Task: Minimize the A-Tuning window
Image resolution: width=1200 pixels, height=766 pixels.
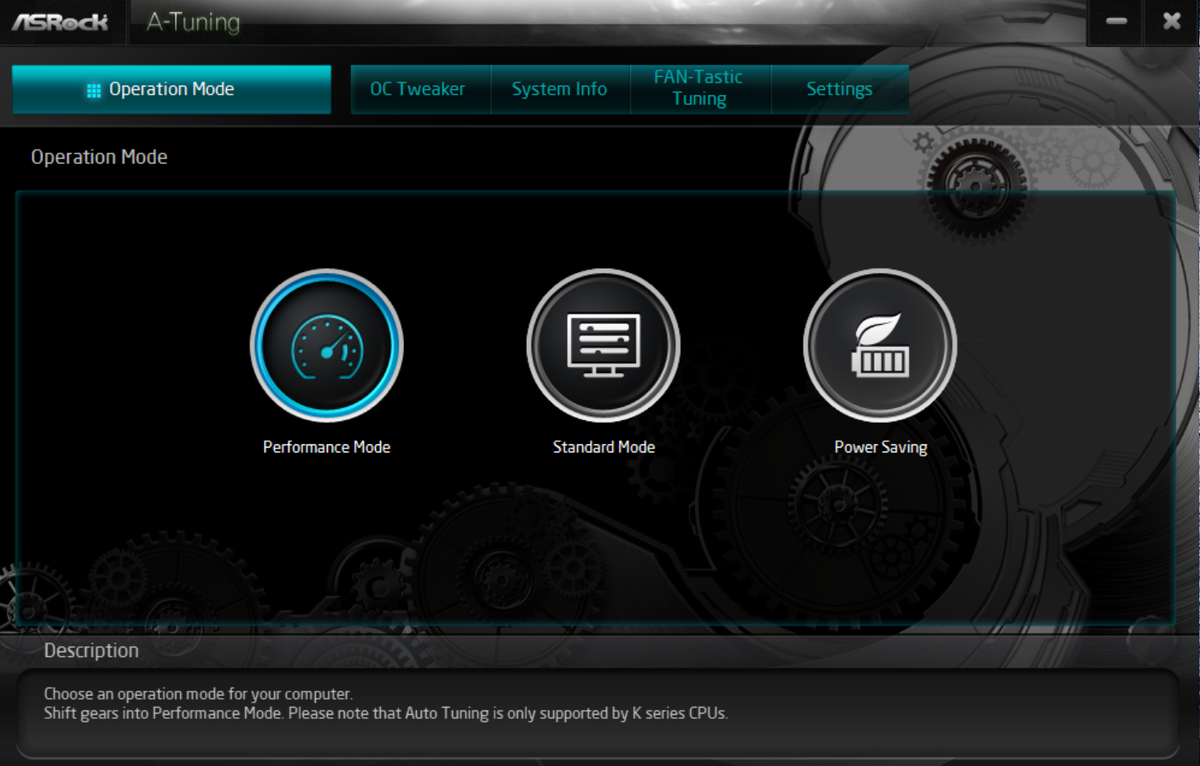Action: coord(1117,21)
